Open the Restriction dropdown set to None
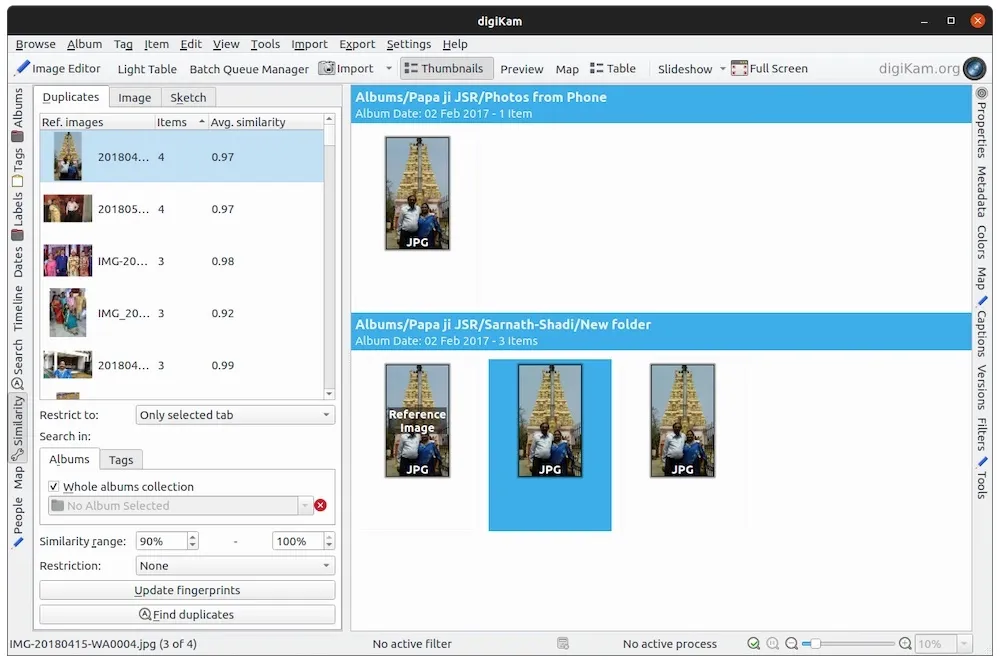This screenshot has height=663, width=1000. [x=235, y=566]
